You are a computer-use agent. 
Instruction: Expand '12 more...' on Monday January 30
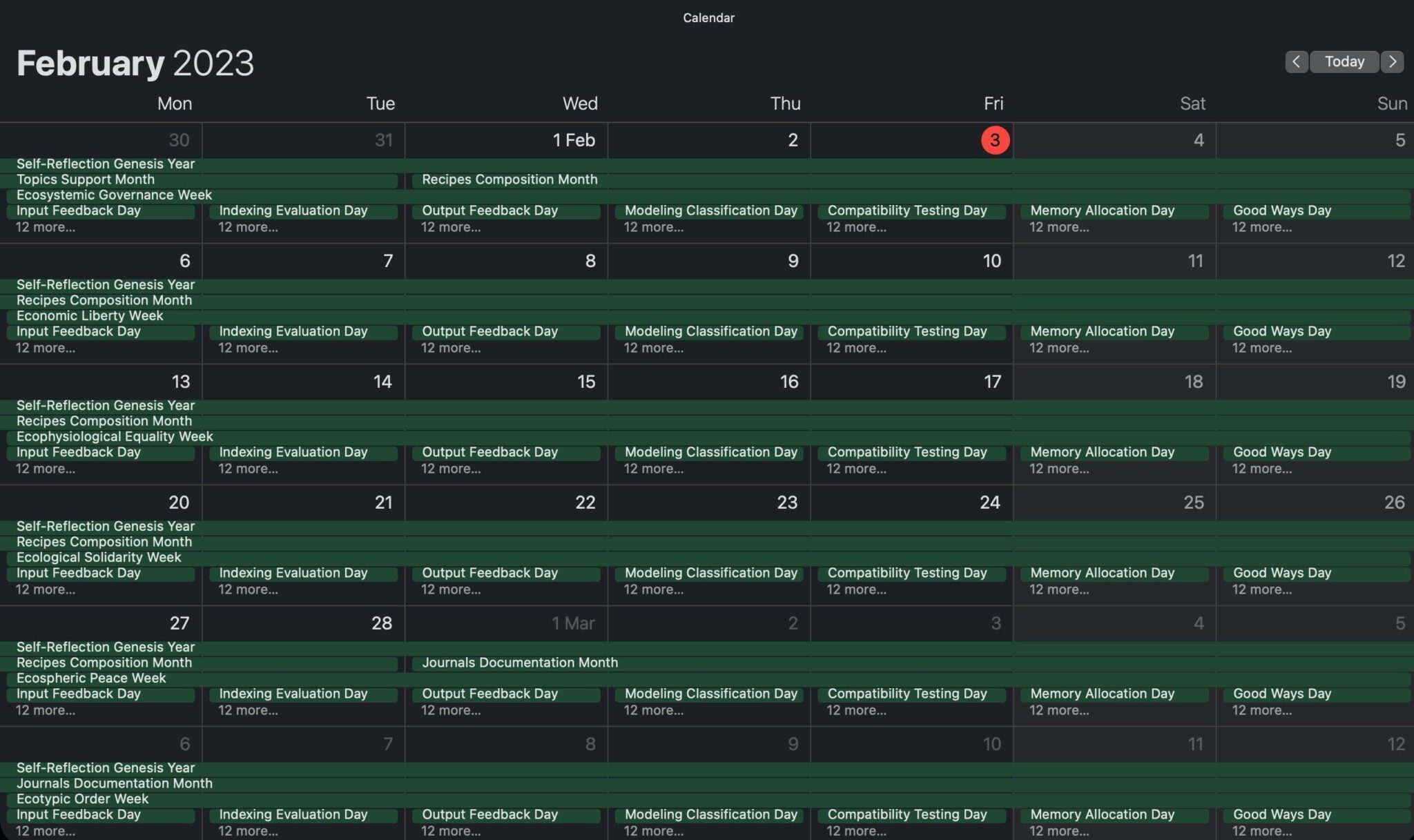(x=46, y=227)
